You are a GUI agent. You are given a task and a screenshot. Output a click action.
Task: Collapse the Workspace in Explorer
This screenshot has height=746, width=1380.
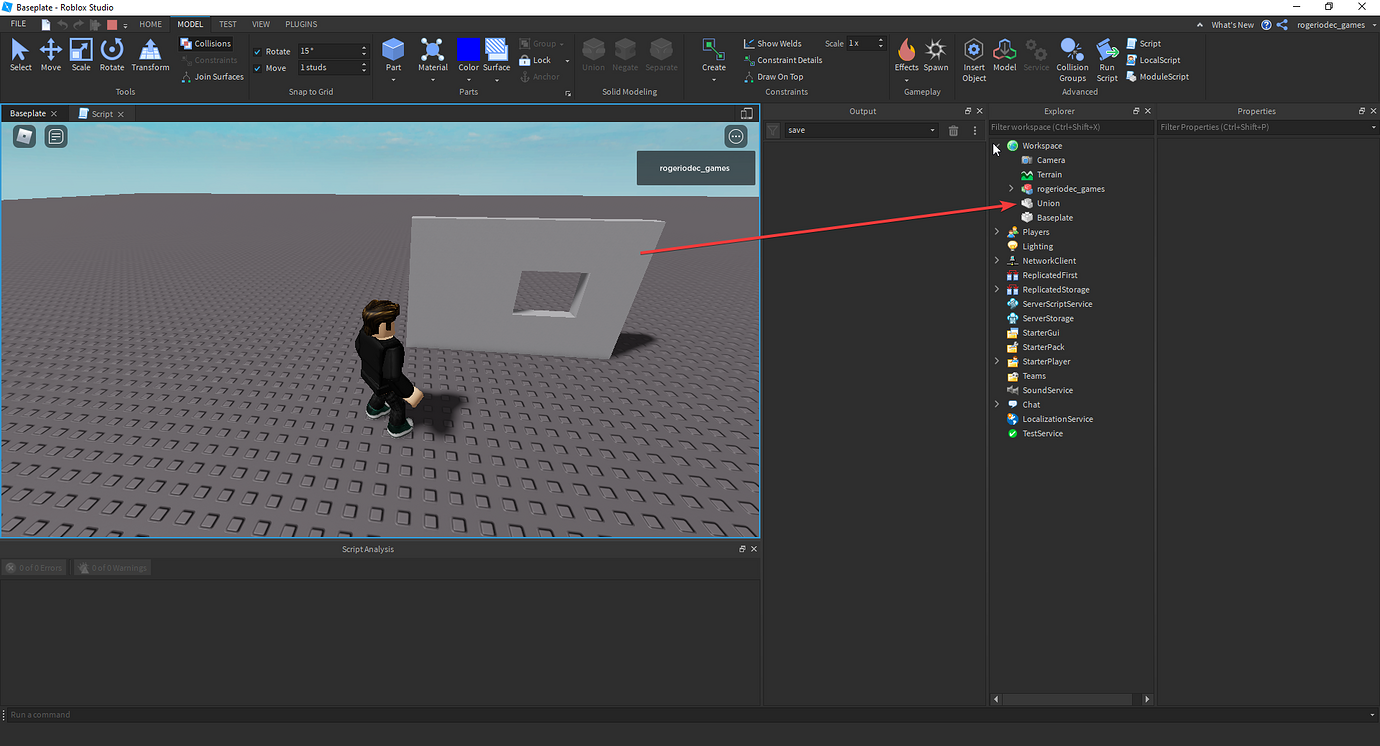(x=996, y=145)
